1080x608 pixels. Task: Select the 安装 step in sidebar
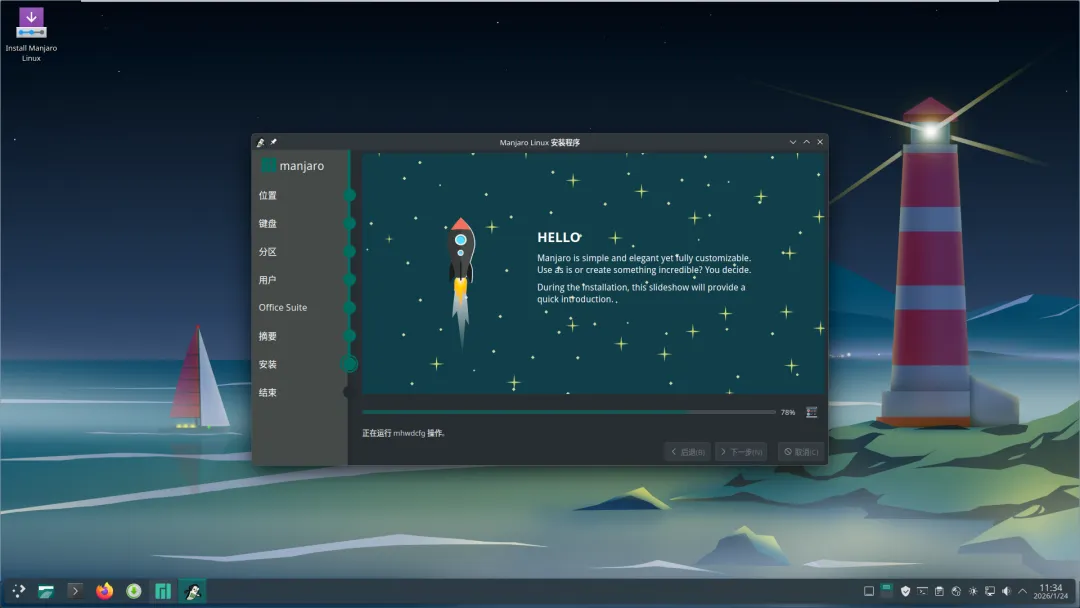click(x=268, y=364)
